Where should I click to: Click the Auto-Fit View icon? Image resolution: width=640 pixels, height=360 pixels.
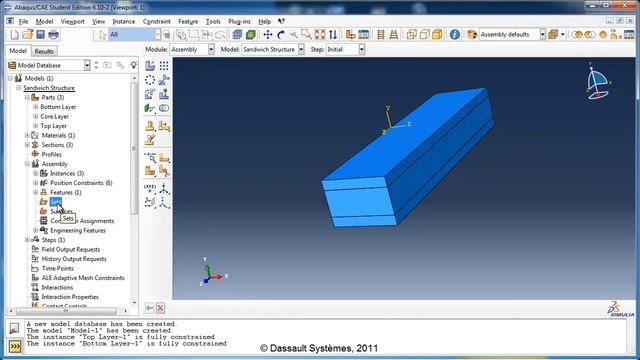[x=320, y=35]
